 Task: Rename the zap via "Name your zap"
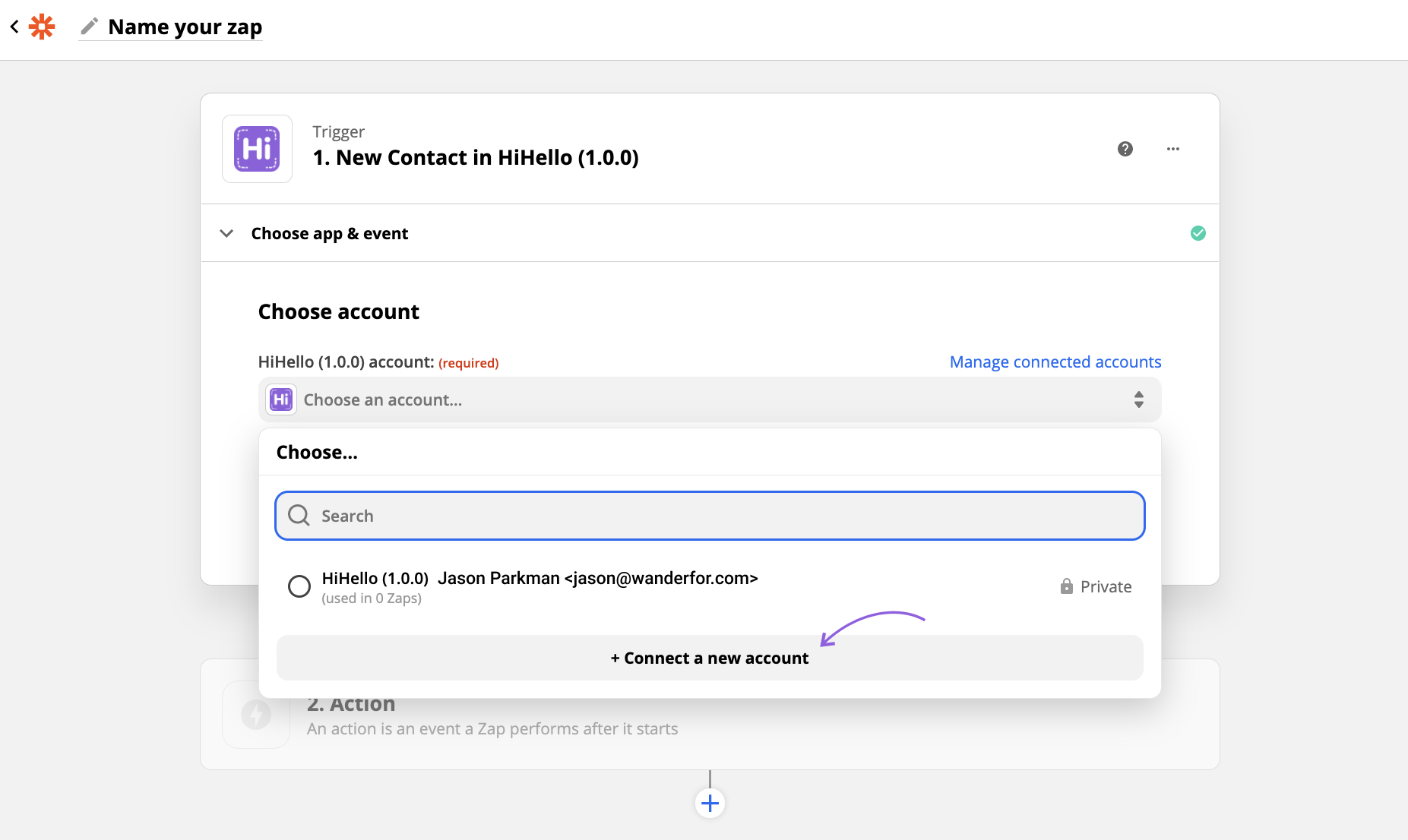pos(185,27)
